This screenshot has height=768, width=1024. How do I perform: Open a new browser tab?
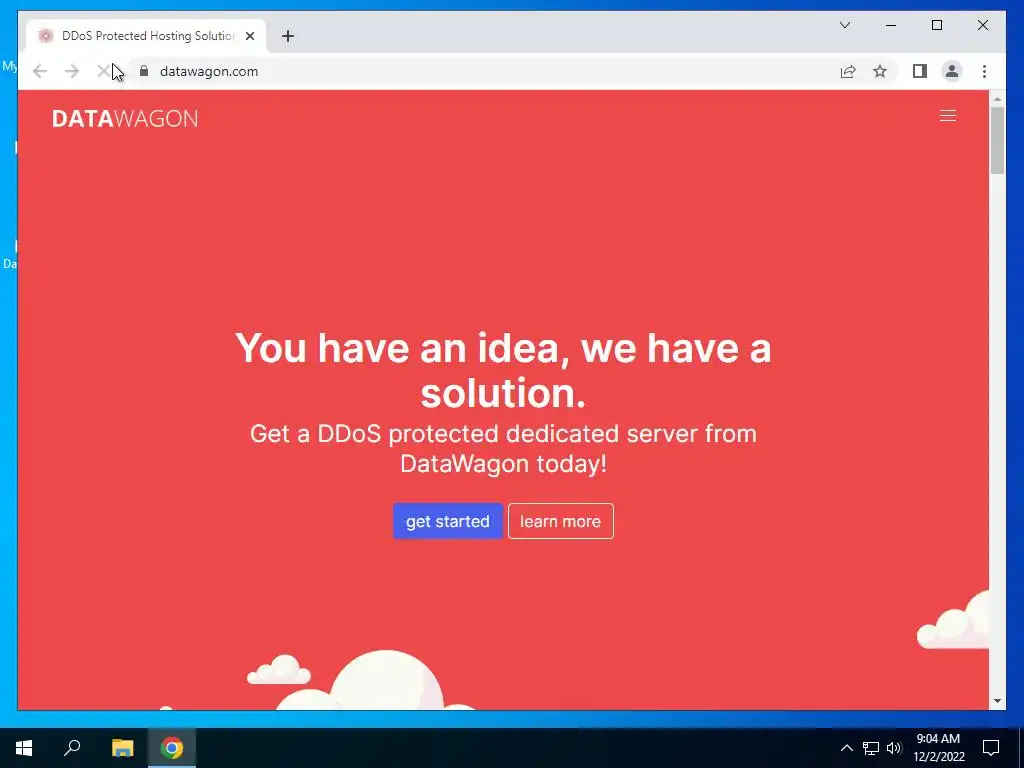tap(288, 36)
